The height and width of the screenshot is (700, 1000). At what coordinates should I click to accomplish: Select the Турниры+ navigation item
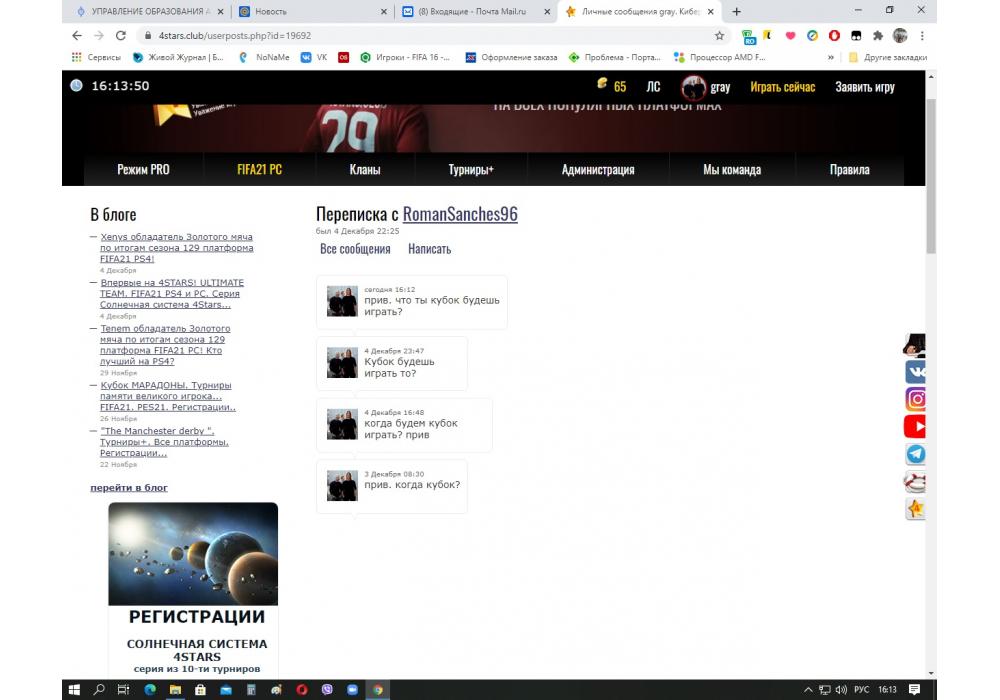click(x=471, y=170)
